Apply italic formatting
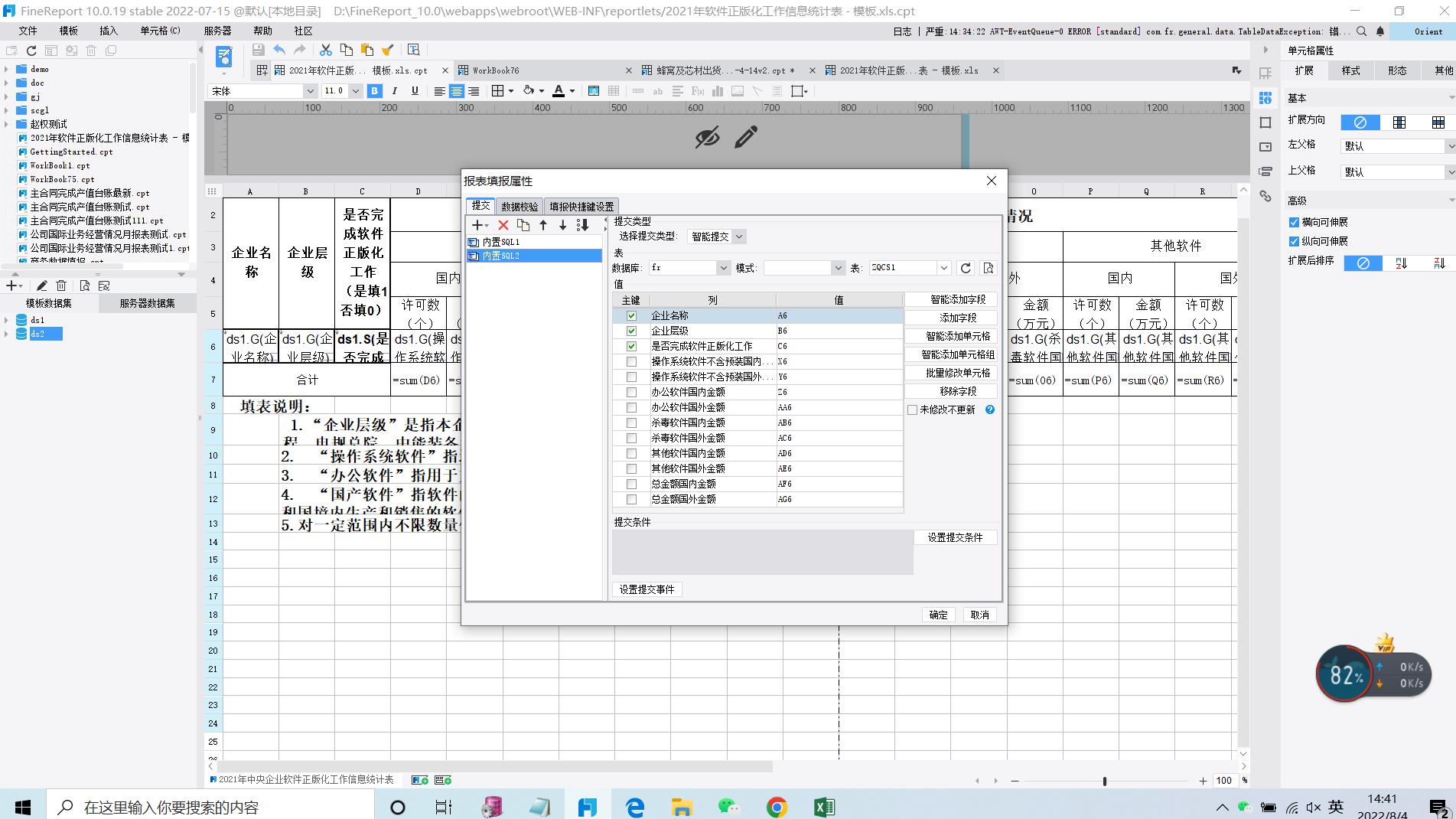 (395, 90)
